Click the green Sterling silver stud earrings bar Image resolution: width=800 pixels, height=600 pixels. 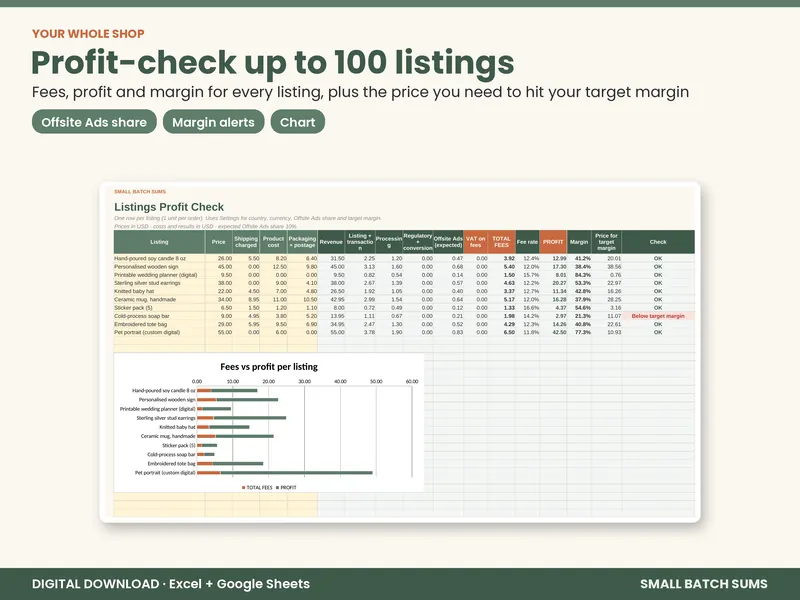[249, 418]
